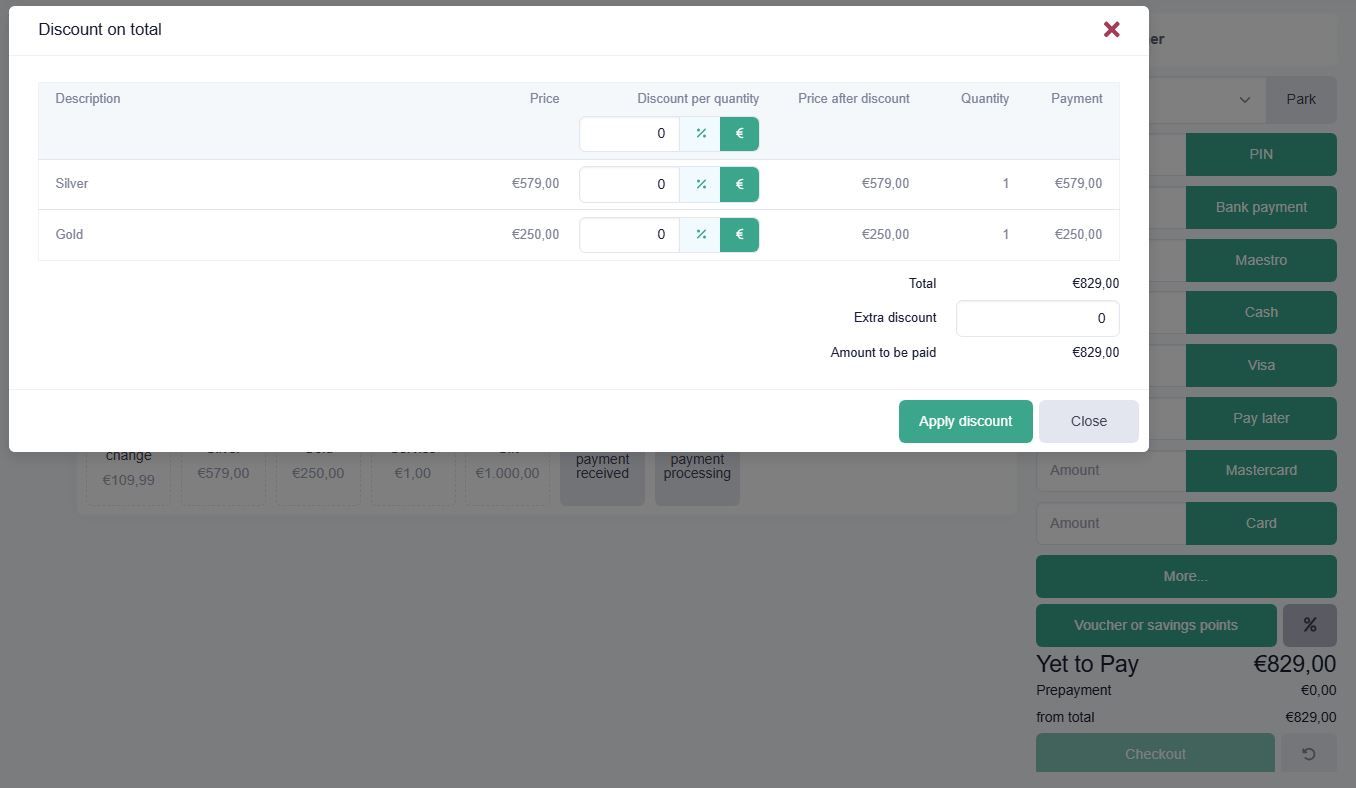The width and height of the screenshot is (1356, 788).
Task: Click the Description column header
Action: coord(88,99)
